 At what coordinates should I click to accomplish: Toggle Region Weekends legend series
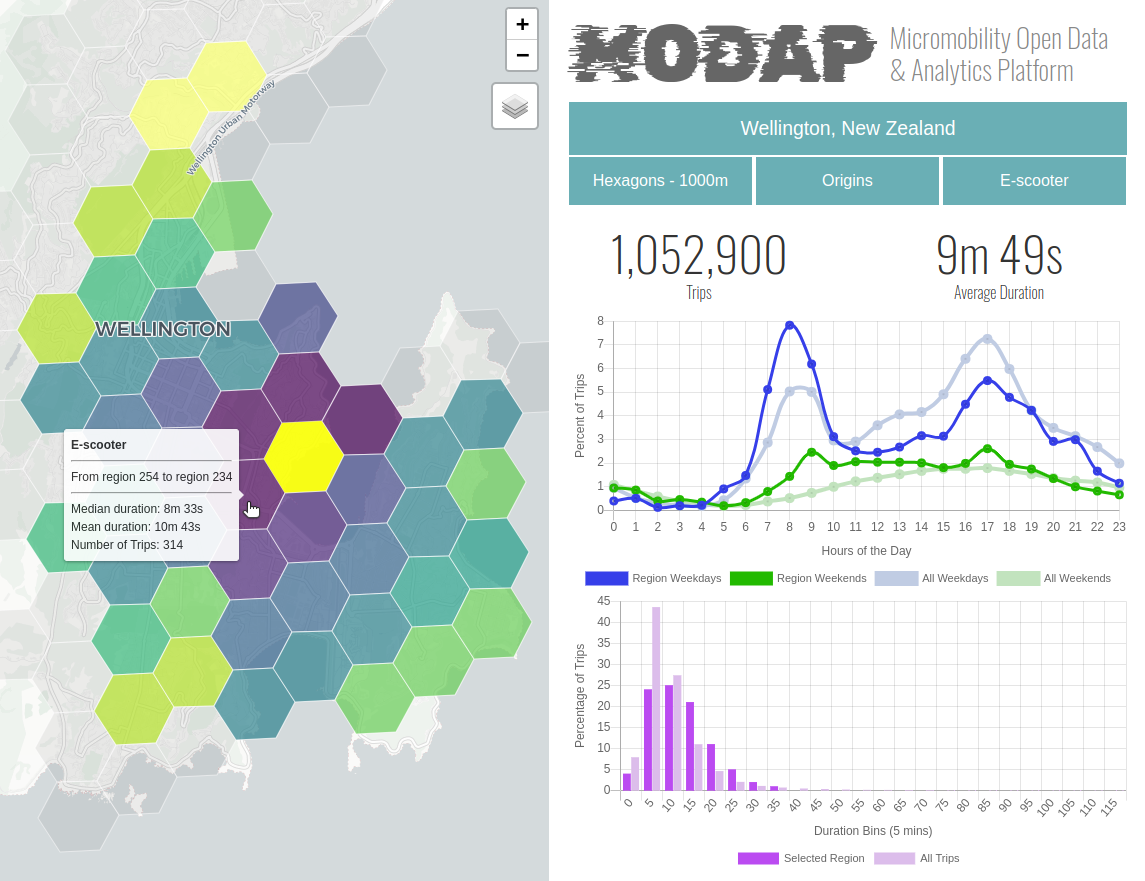click(797, 578)
